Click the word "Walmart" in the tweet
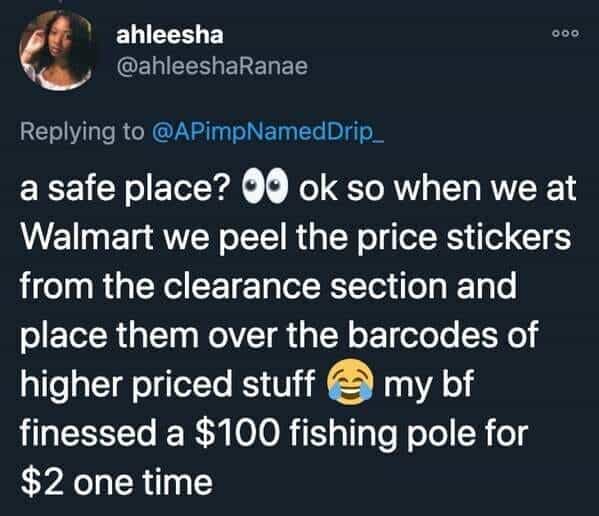Image resolution: width=599 pixels, height=516 pixels. pos(87,237)
